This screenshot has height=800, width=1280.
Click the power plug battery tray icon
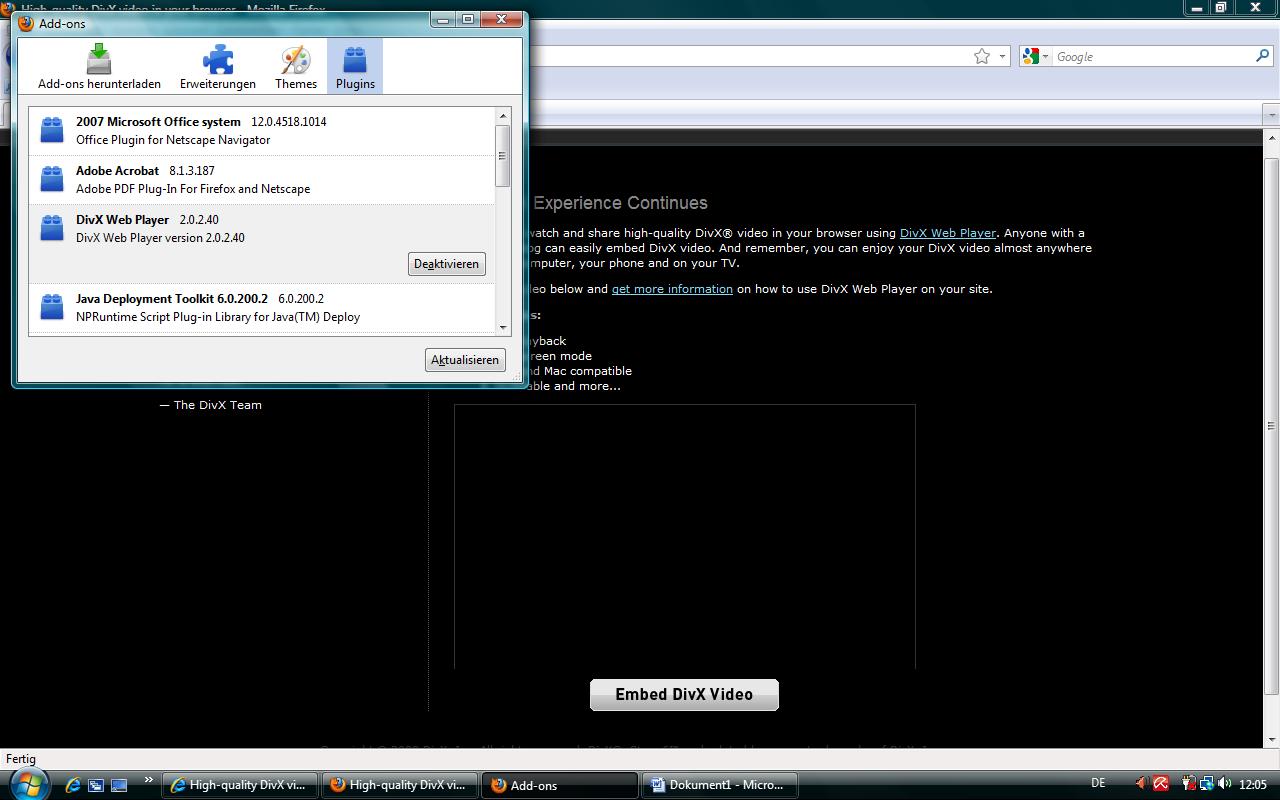tap(1188, 784)
